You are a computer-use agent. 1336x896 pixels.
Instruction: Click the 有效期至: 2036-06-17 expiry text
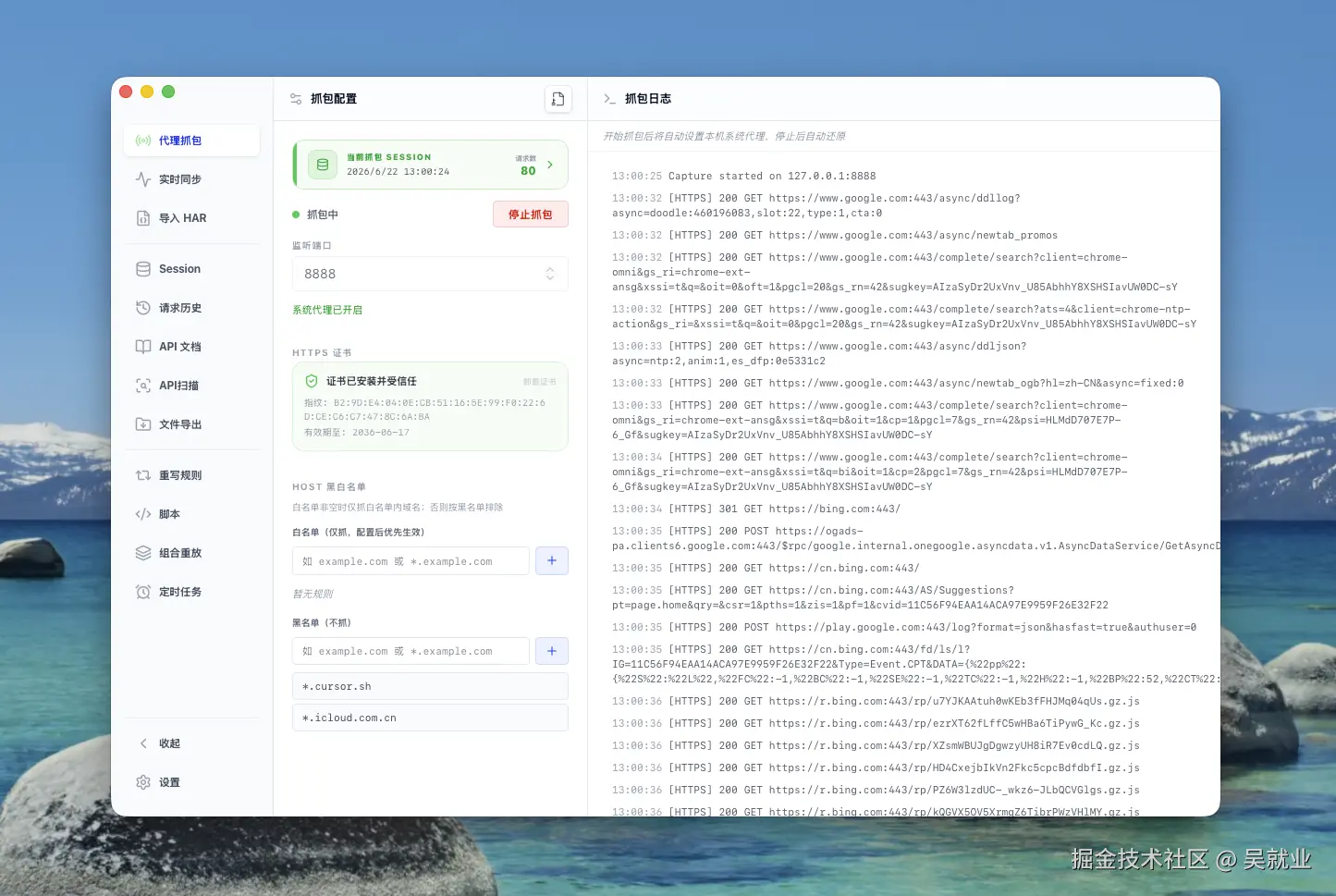(x=357, y=433)
